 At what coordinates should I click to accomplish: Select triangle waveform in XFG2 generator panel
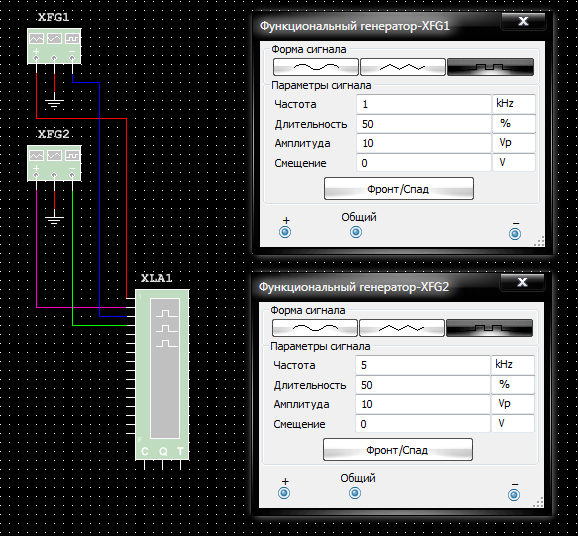[401, 328]
